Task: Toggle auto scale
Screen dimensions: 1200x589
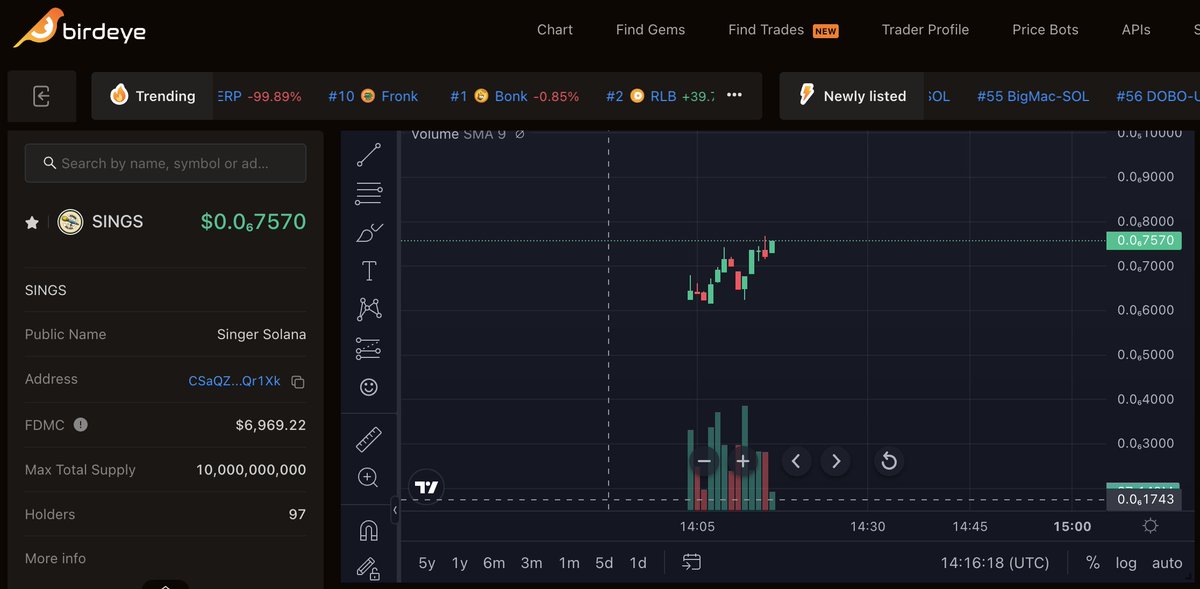Action: click(1167, 563)
